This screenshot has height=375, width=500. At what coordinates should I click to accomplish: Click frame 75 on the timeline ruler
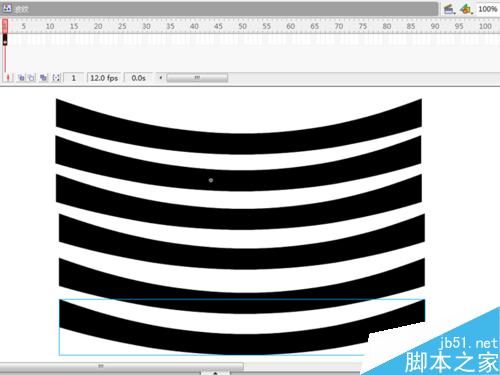tap(363, 26)
